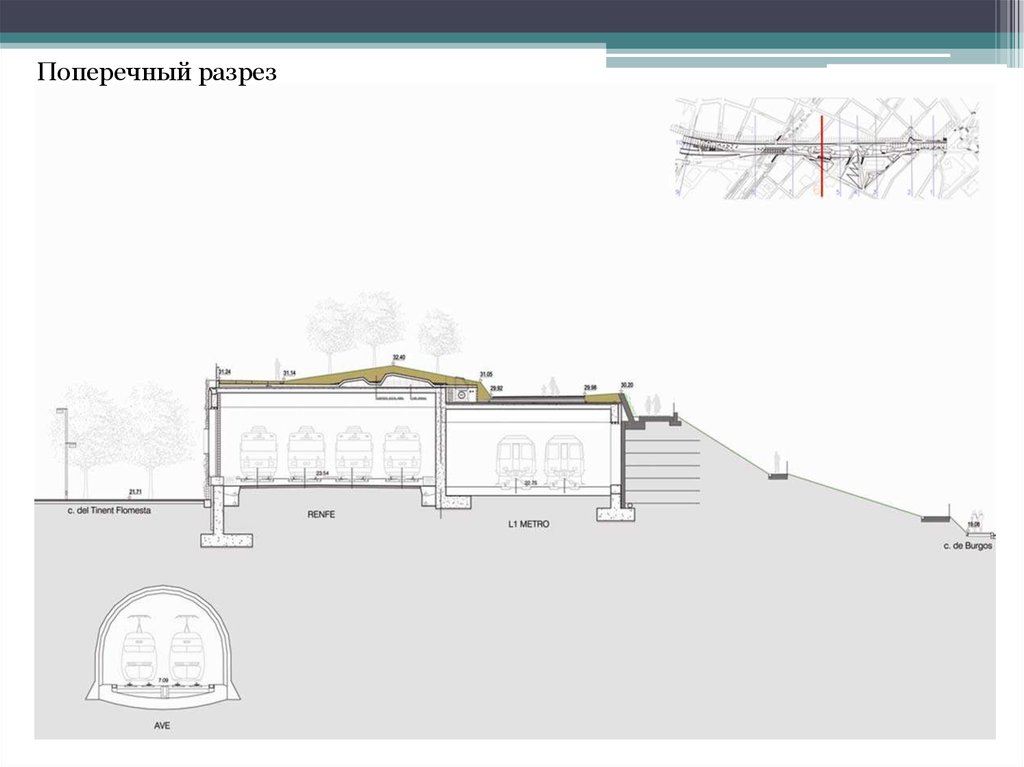Click the 32.40 roof elevation value
The image size is (1024, 767).
point(398,358)
